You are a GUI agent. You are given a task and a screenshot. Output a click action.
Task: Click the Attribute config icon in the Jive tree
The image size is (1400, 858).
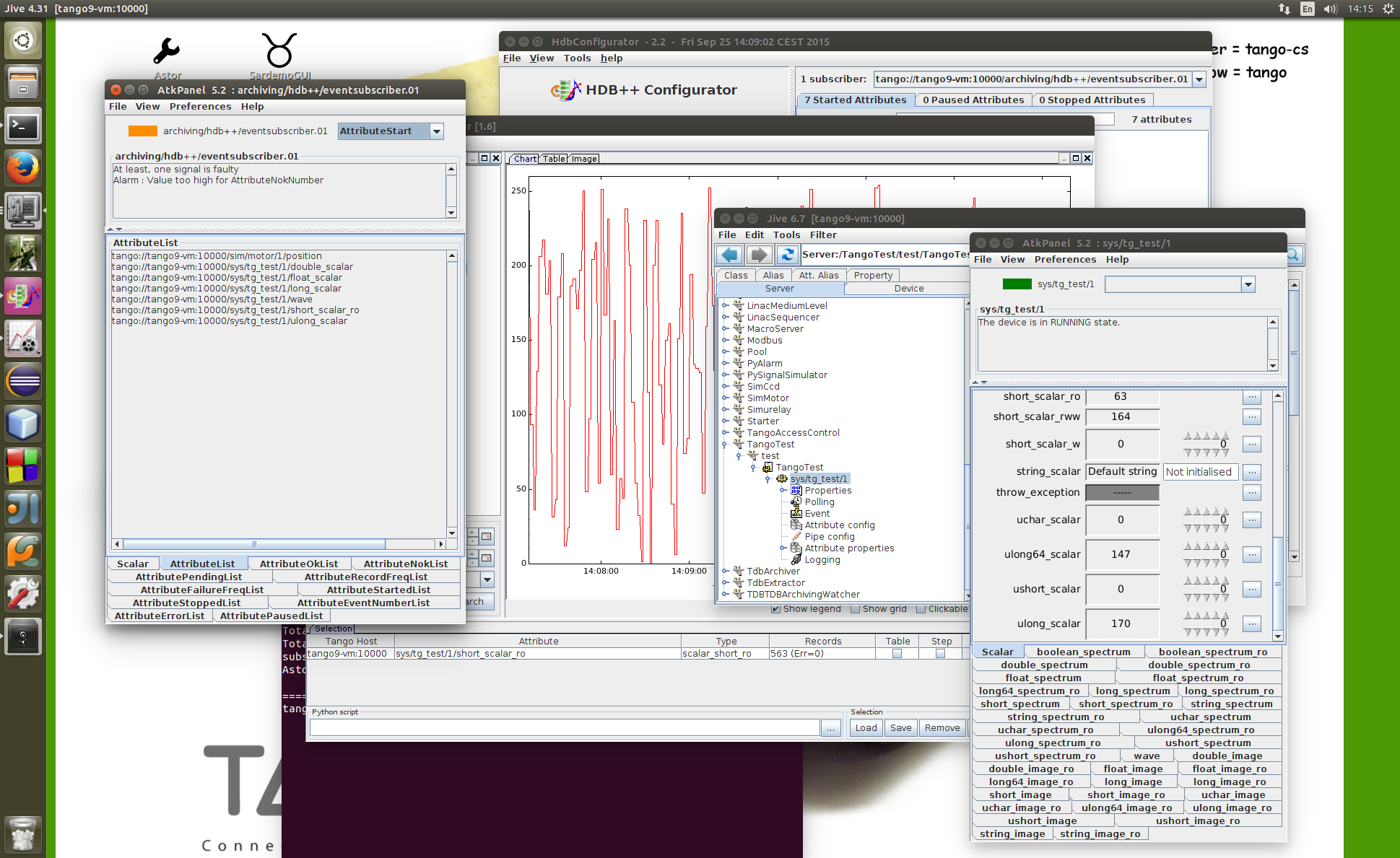coord(796,525)
